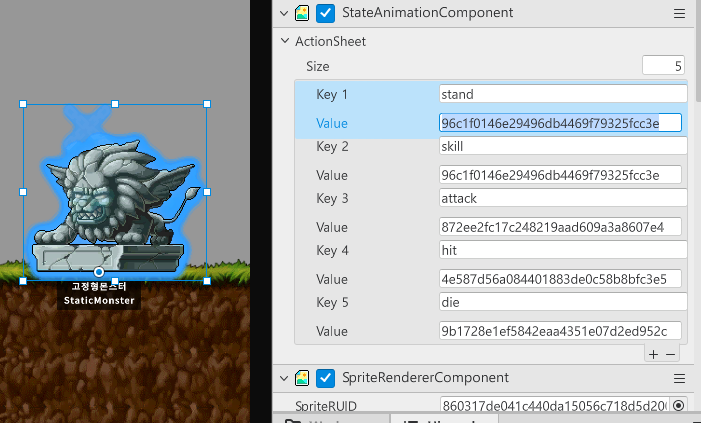
Task: Click the StaticMonster name label
Action: click(x=99, y=294)
